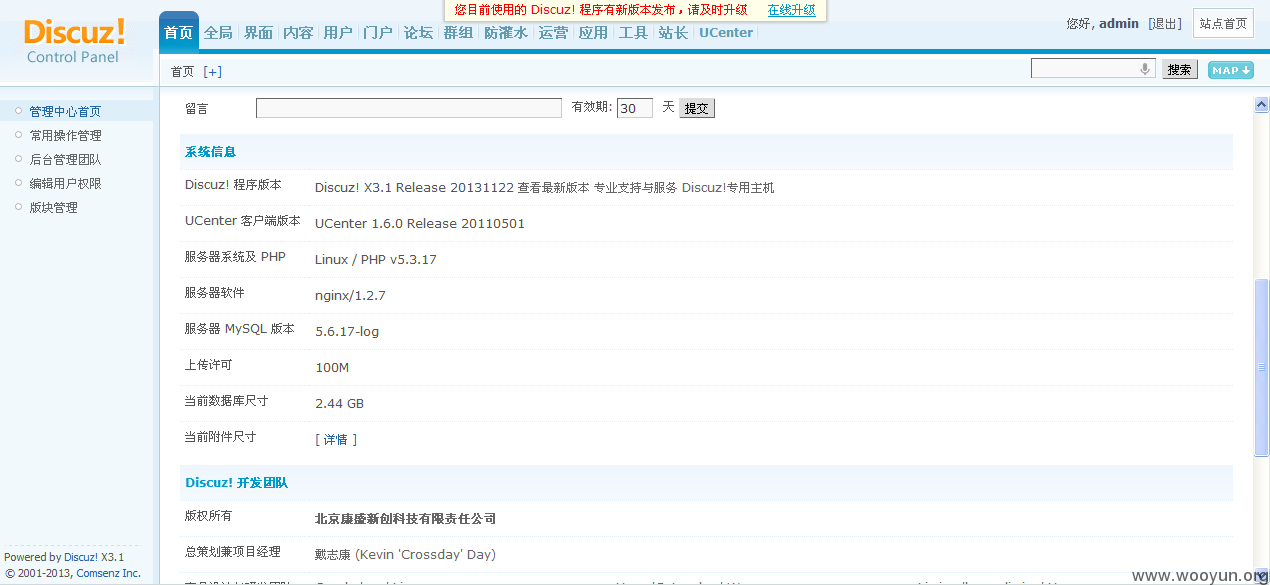Open the MAP navigation button

click(x=1230, y=70)
